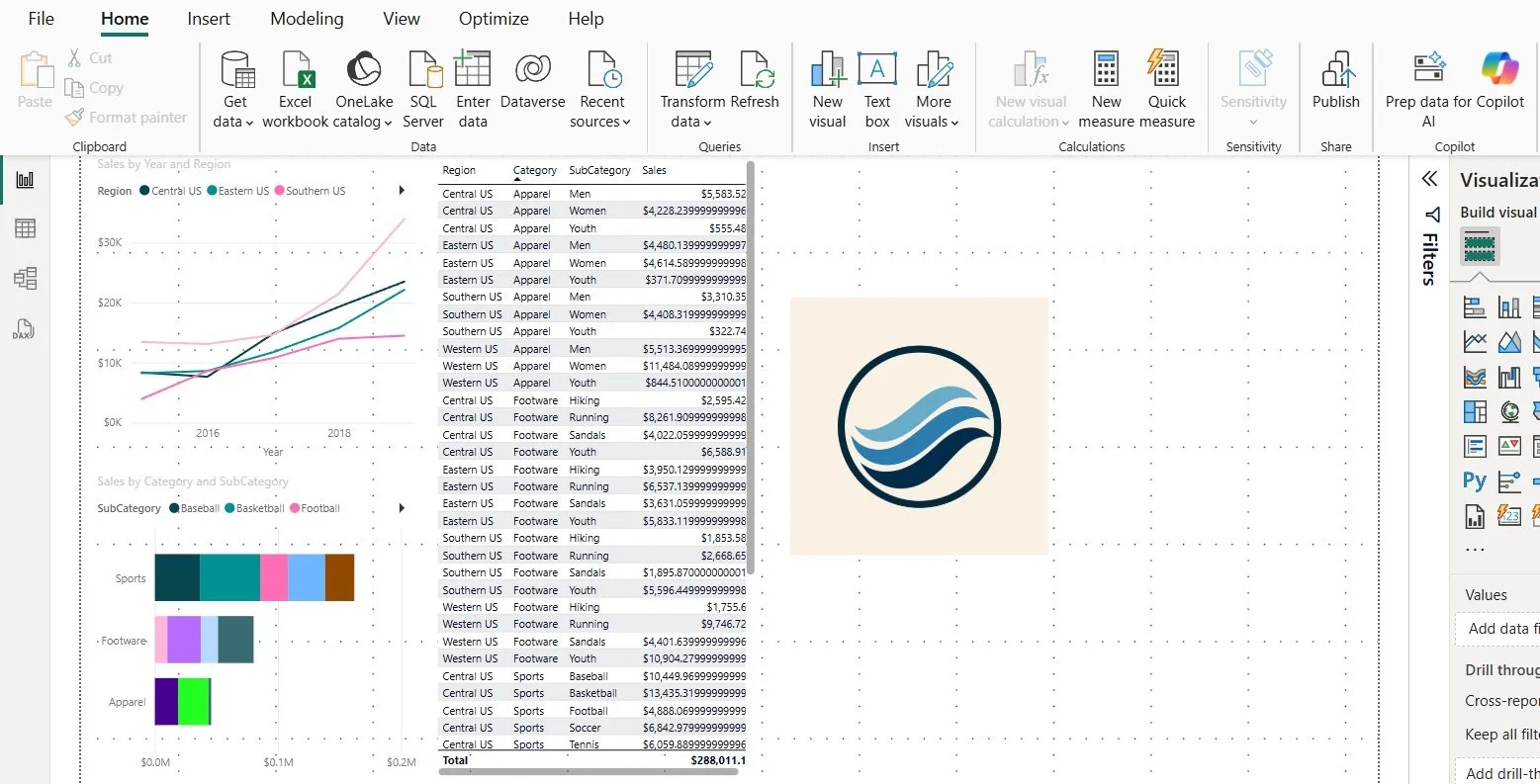Image resolution: width=1540 pixels, height=784 pixels.
Task: Click the table's vertical scrollbar
Action: pyautogui.click(x=751, y=368)
